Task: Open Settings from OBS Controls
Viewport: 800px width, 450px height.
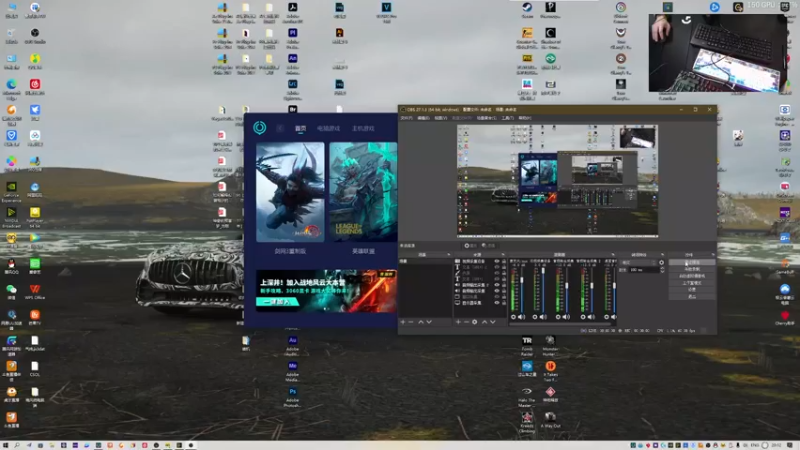Action: pyautogui.click(x=692, y=289)
